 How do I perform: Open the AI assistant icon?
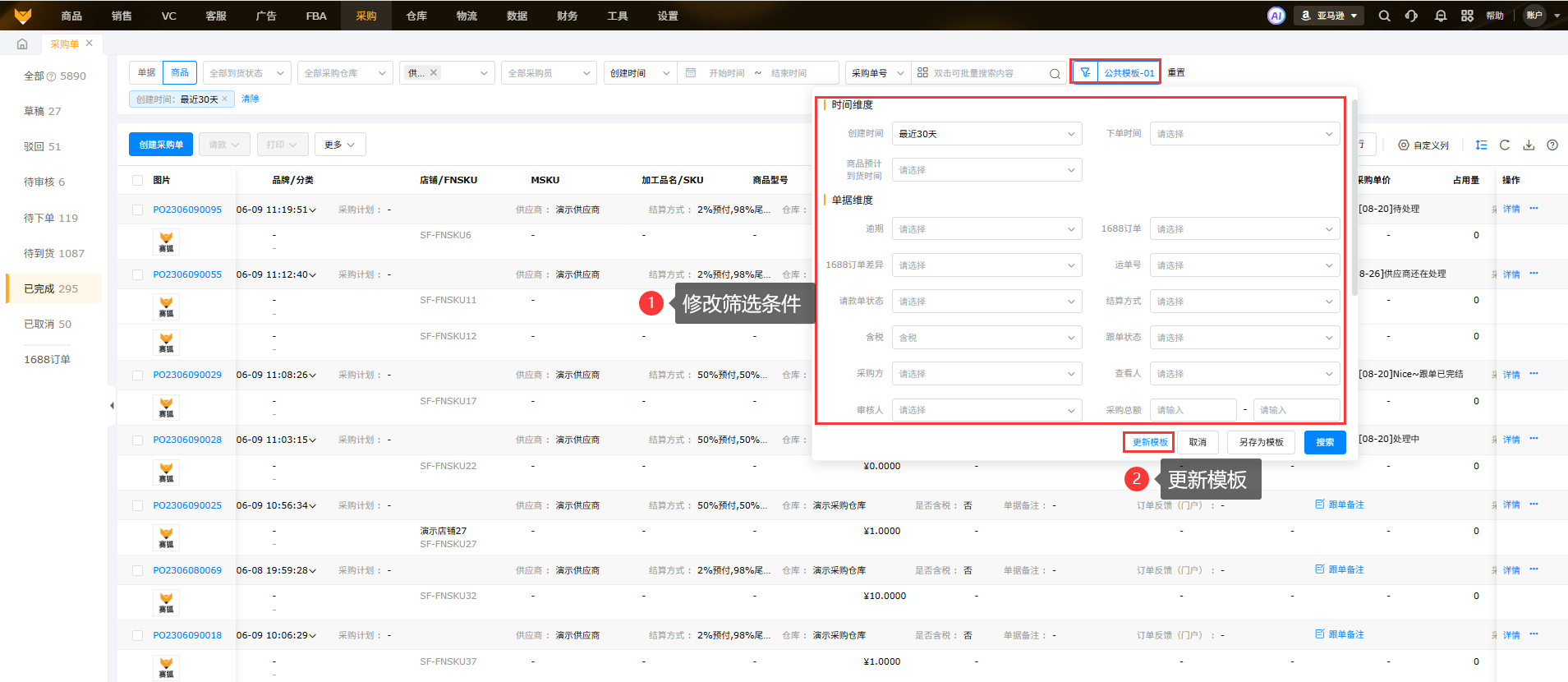1276,16
